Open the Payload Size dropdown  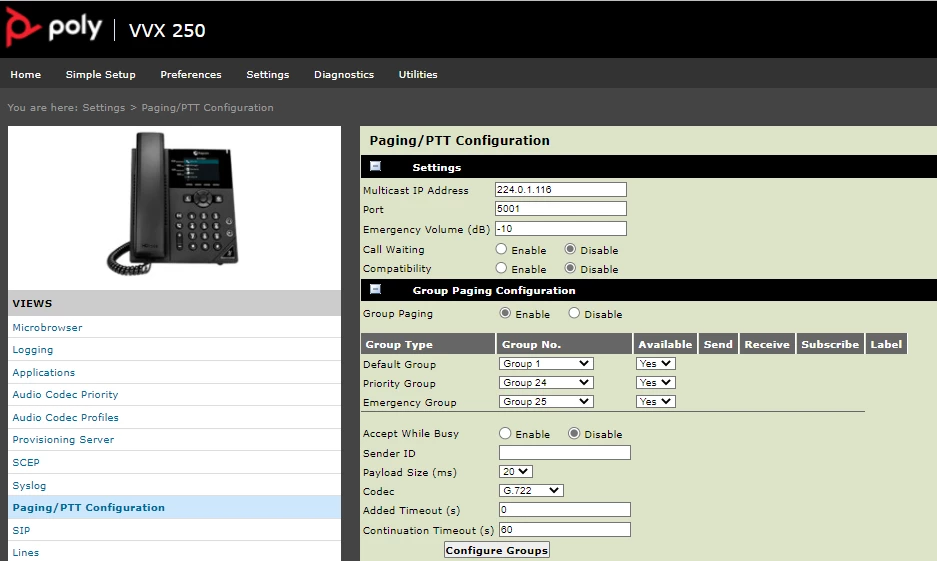(516, 471)
